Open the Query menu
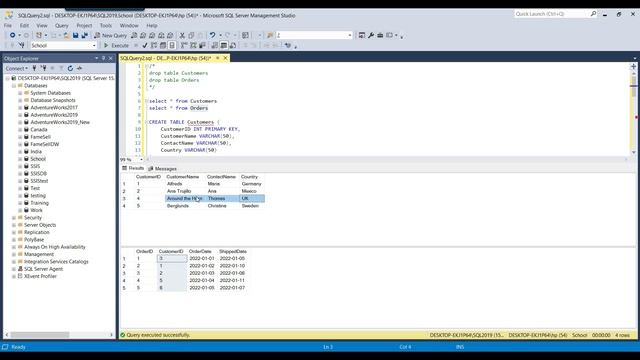 tap(62, 25)
